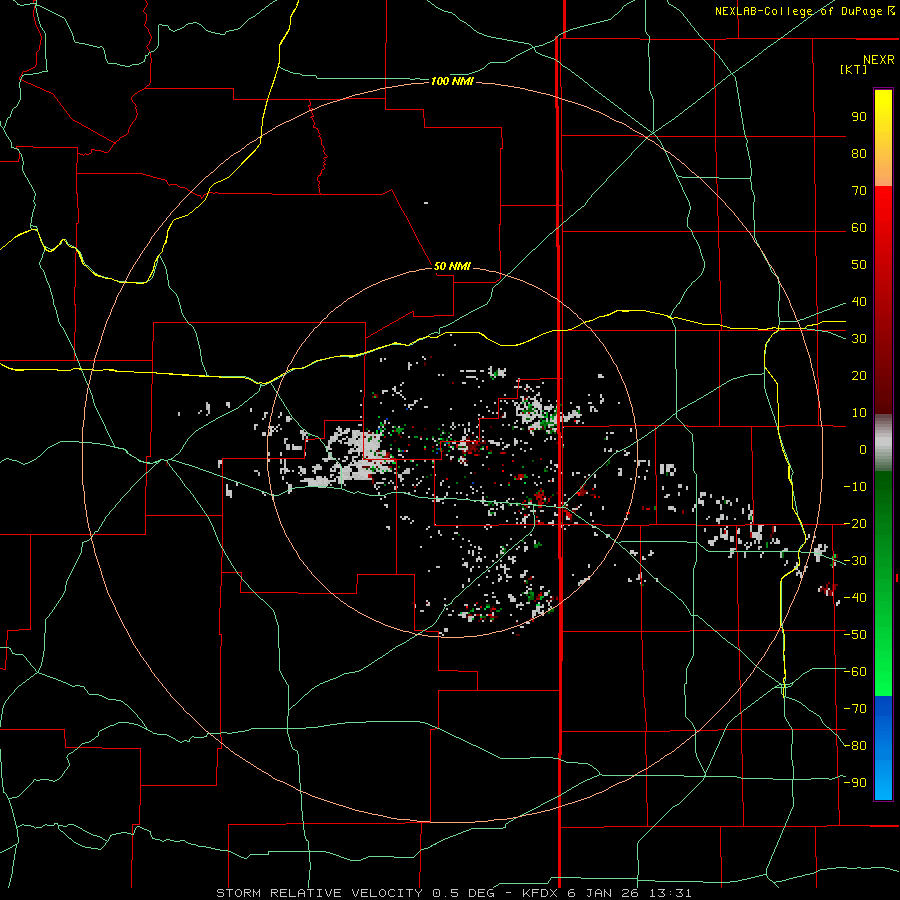This screenshot has height=900, width=900.
Task: Click the 100 NMI range ring label
Action: (452, 82)
